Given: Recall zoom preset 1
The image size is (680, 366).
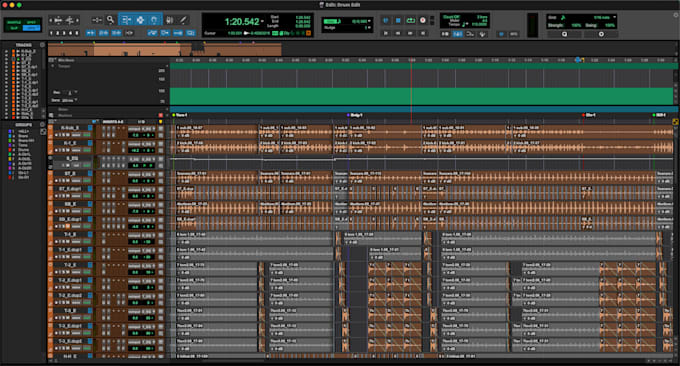Looking at the screenshot, I should 51,33.
